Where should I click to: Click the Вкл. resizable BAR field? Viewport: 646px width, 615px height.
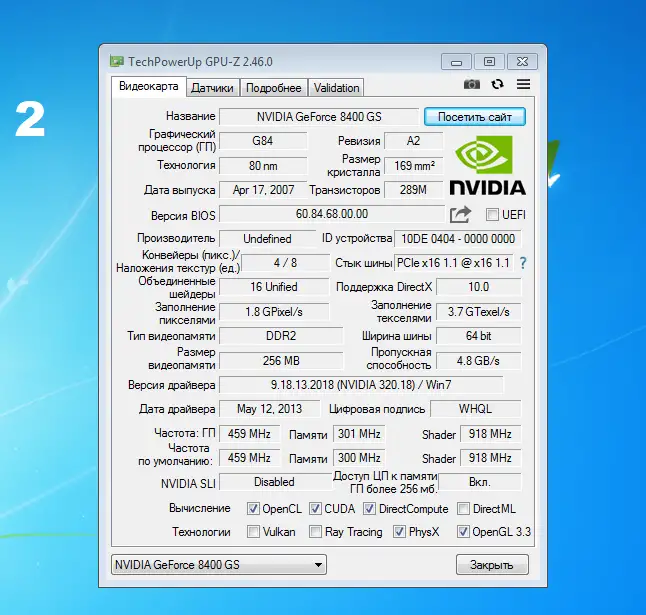pos(480,482)
